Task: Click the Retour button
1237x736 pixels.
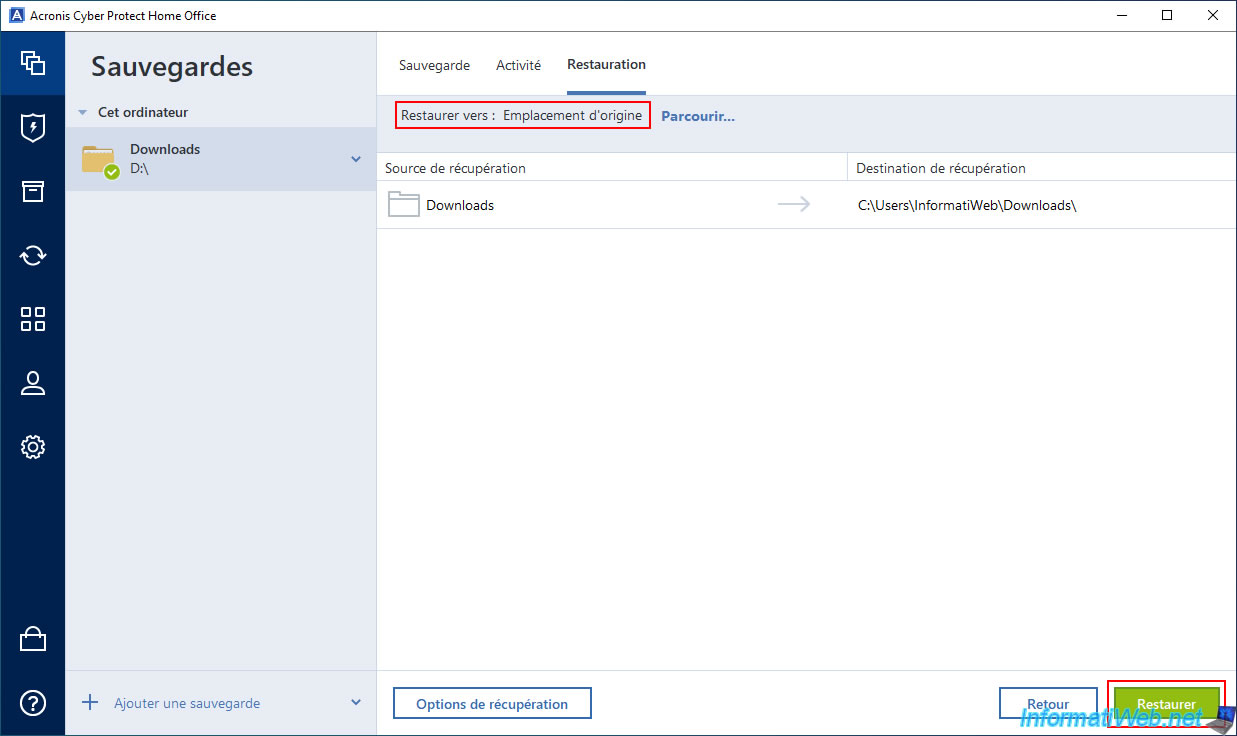Action: point(1048,703)
